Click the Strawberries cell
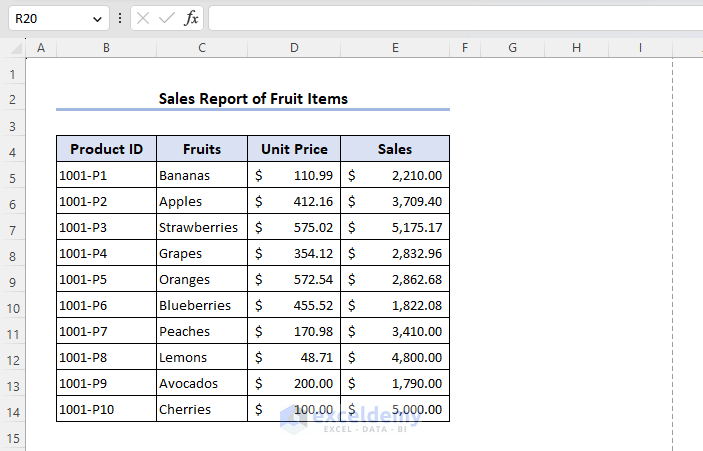This screenshot has height=451, width=703. tap(201, 227)
